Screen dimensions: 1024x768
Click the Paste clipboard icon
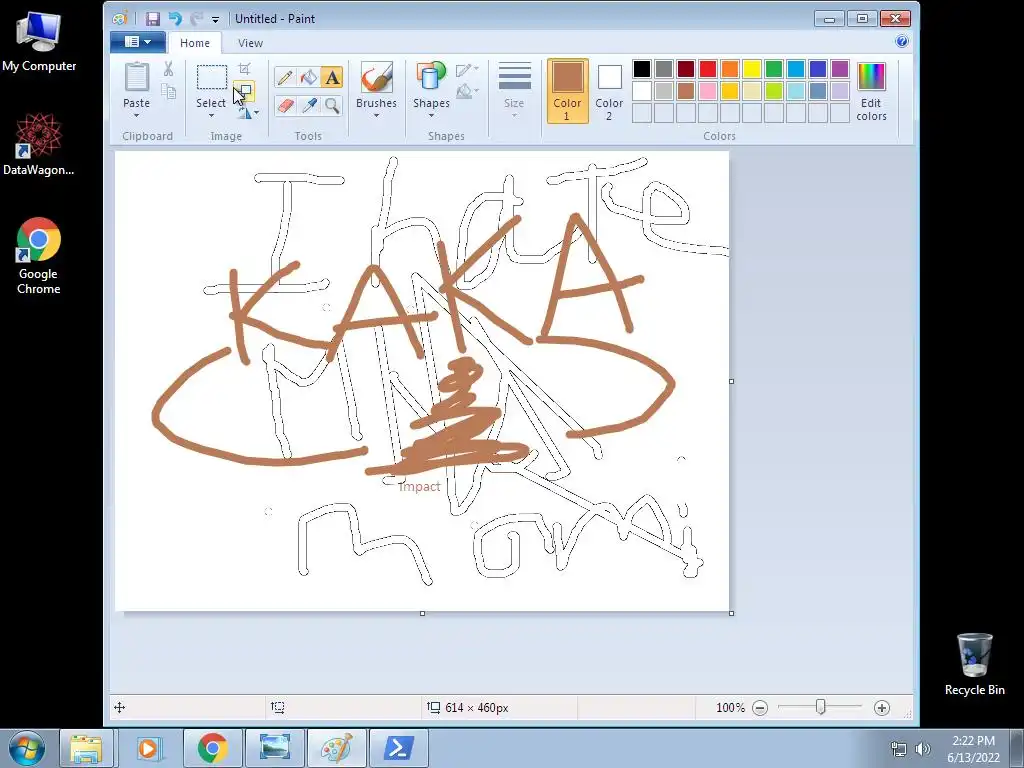coord(136,77)
